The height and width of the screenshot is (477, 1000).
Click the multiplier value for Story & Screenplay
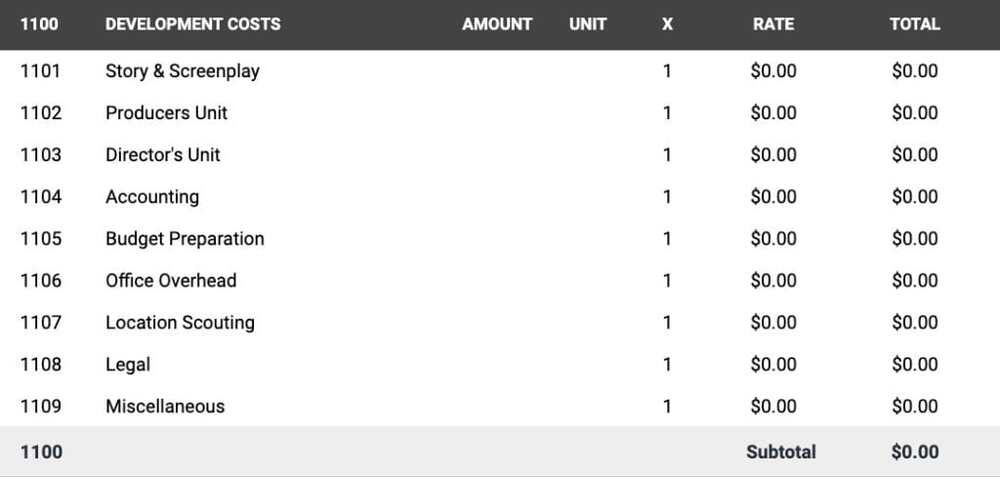(667, 71)
